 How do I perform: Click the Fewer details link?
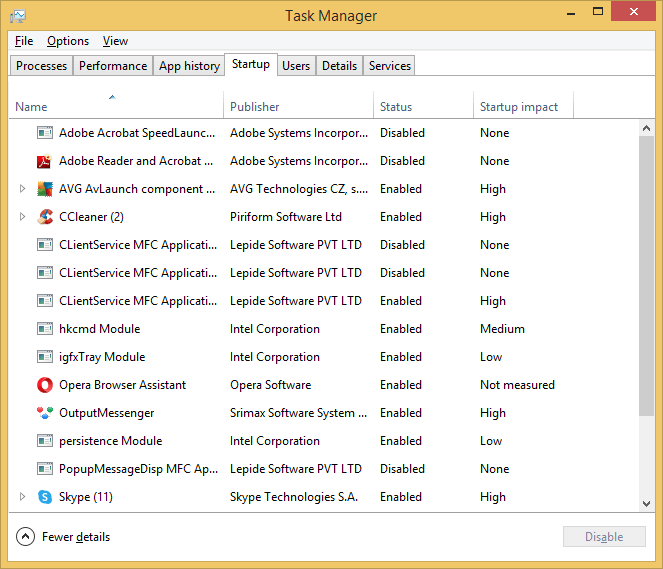[x=76, y=537]
